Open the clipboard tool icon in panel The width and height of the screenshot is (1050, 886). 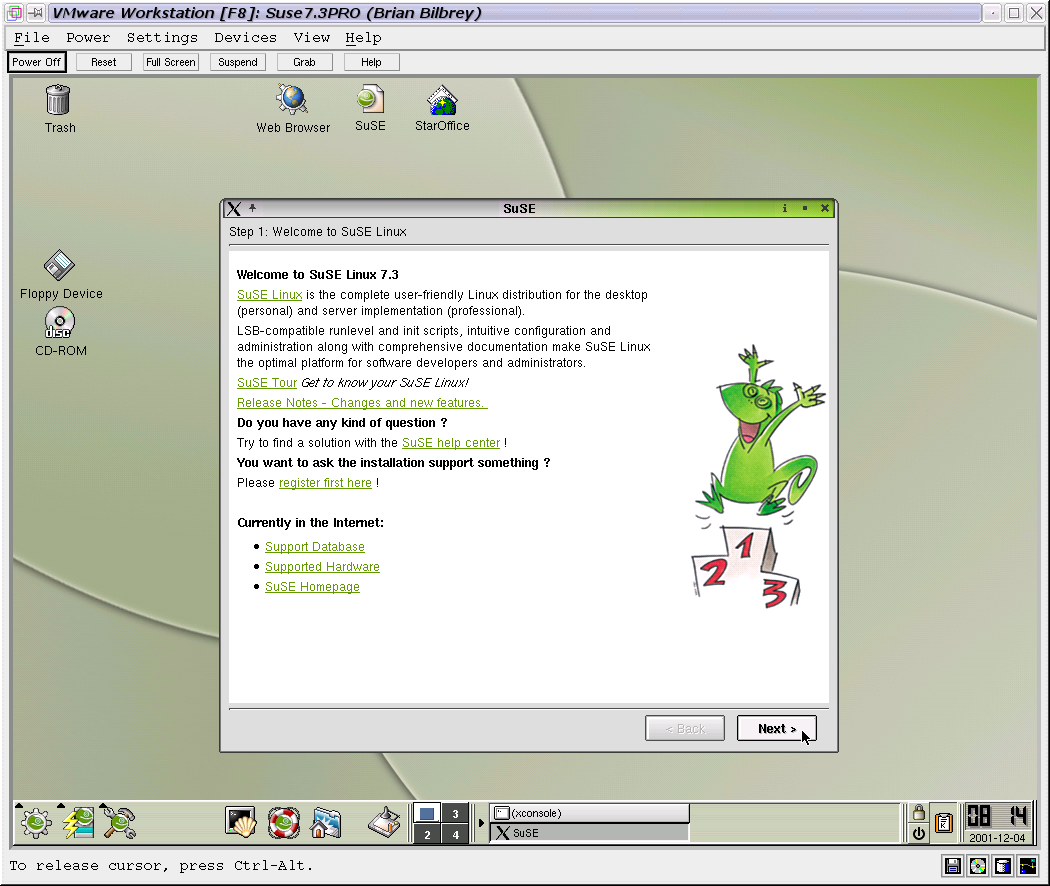pyautogui.click(x=943, y=823)
